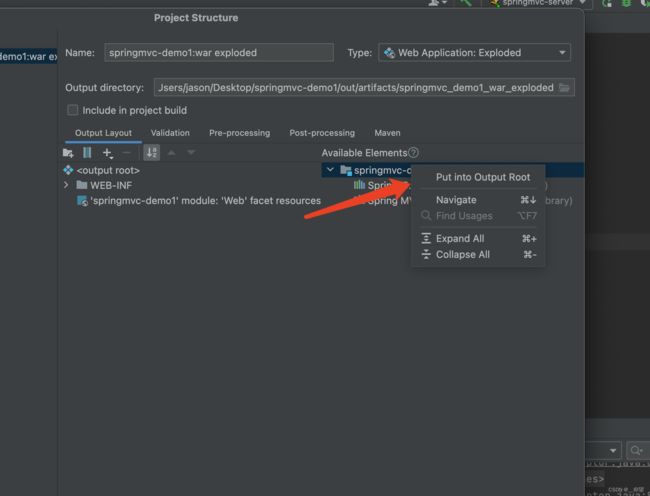
Task: Choose Navigate from the context menu
Action: coord(478,200)
